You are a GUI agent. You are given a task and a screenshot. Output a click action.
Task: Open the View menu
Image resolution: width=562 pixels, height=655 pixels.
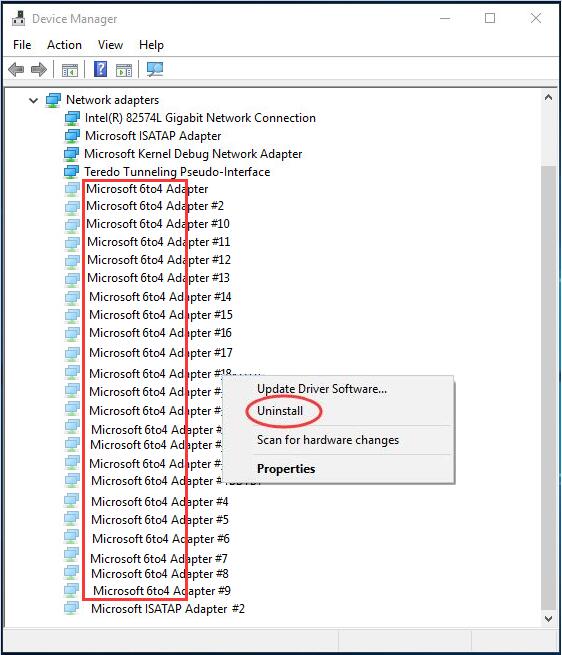click(110, 45)
